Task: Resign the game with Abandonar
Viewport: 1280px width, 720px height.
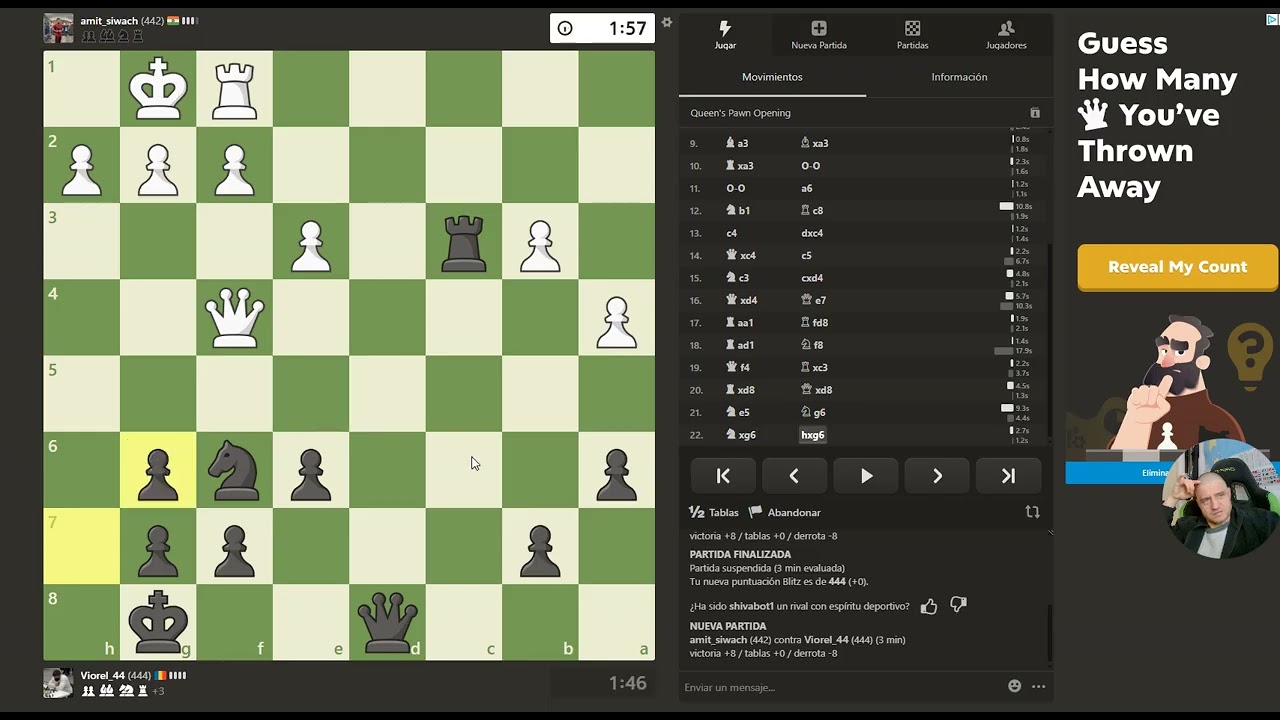Action: tap(785, 512)
